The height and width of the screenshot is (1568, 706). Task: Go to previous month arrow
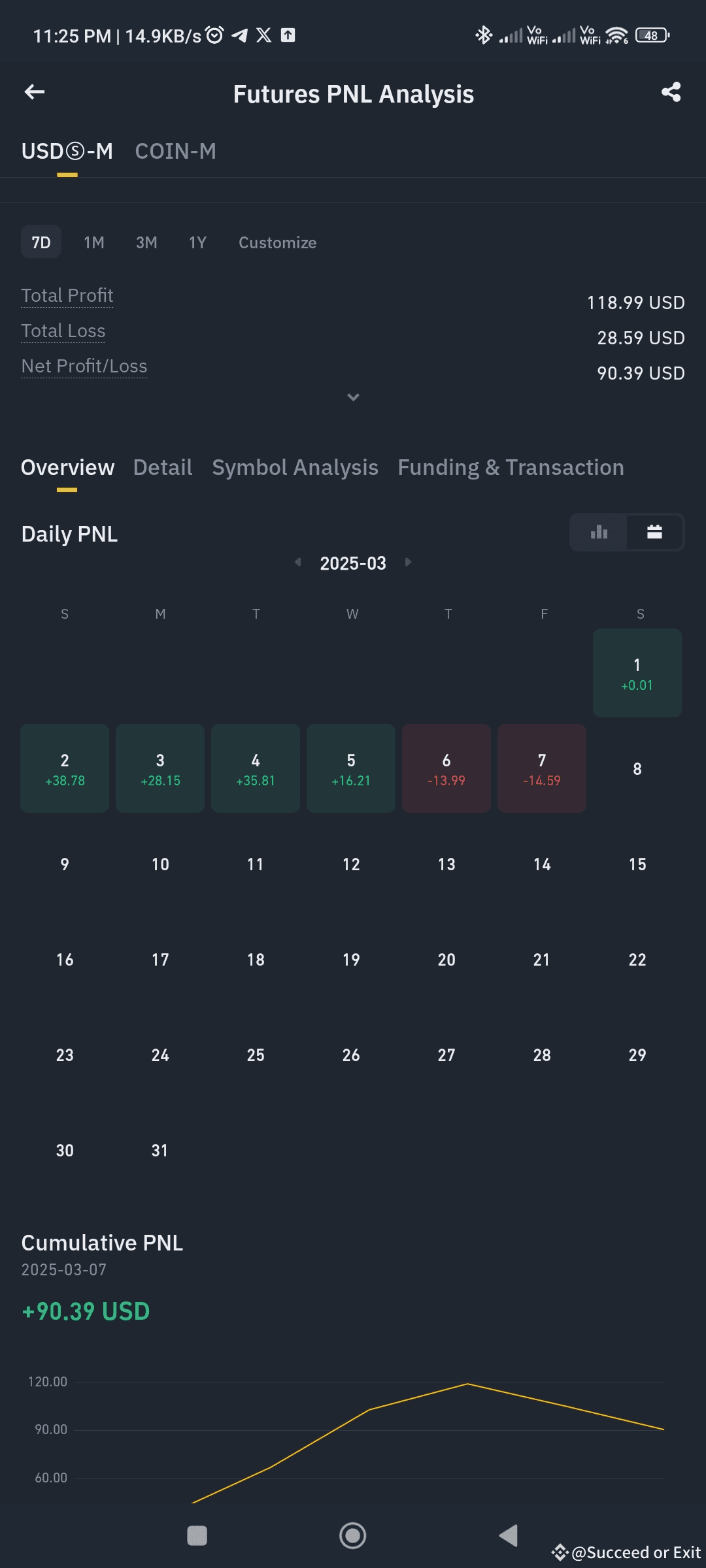(x=298, y=562)
